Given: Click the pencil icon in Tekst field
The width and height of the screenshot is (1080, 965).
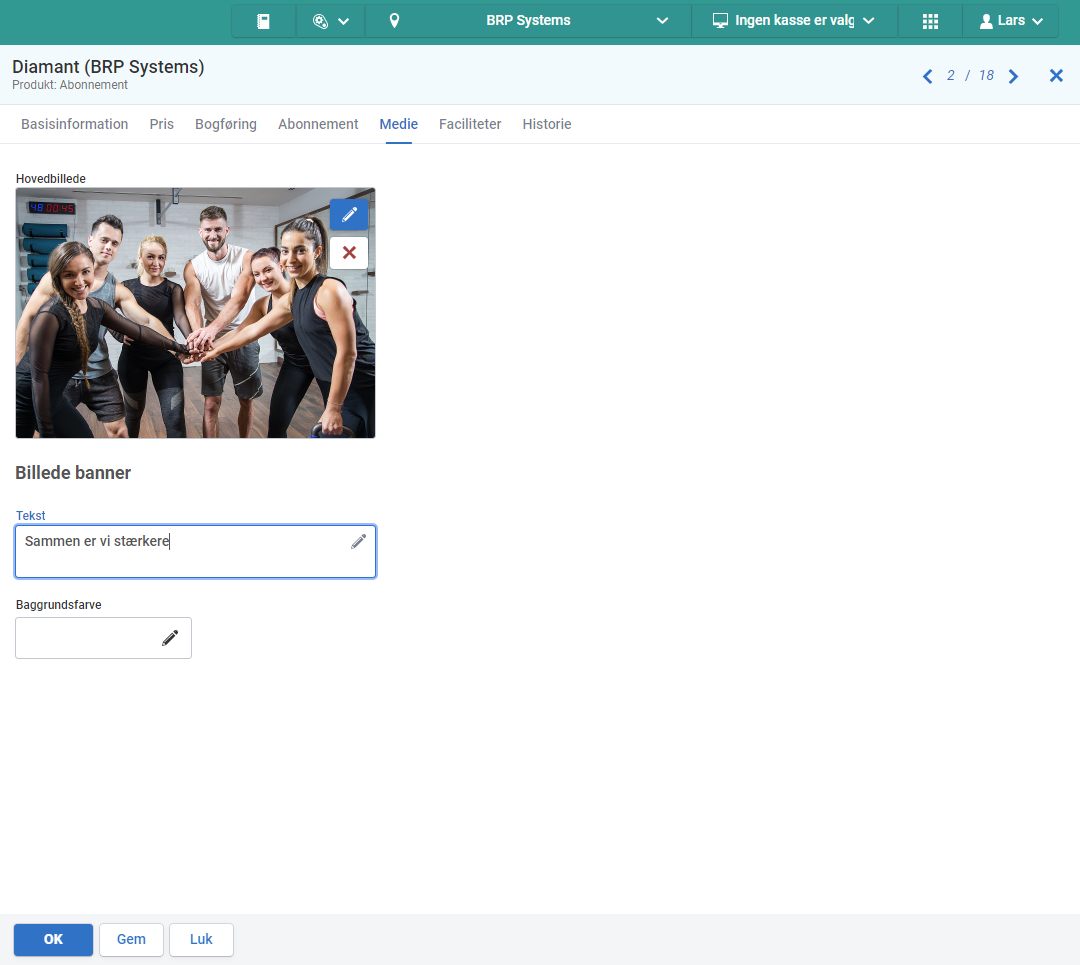Looking at the screenshot, I should tap(358, 541).
